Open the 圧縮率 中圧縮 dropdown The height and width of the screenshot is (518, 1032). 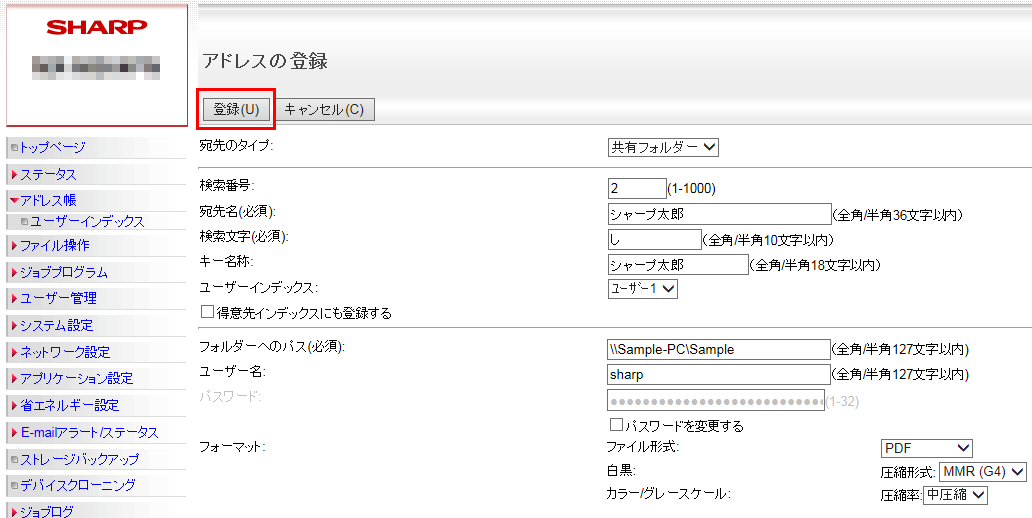click(x=955, y=494)
